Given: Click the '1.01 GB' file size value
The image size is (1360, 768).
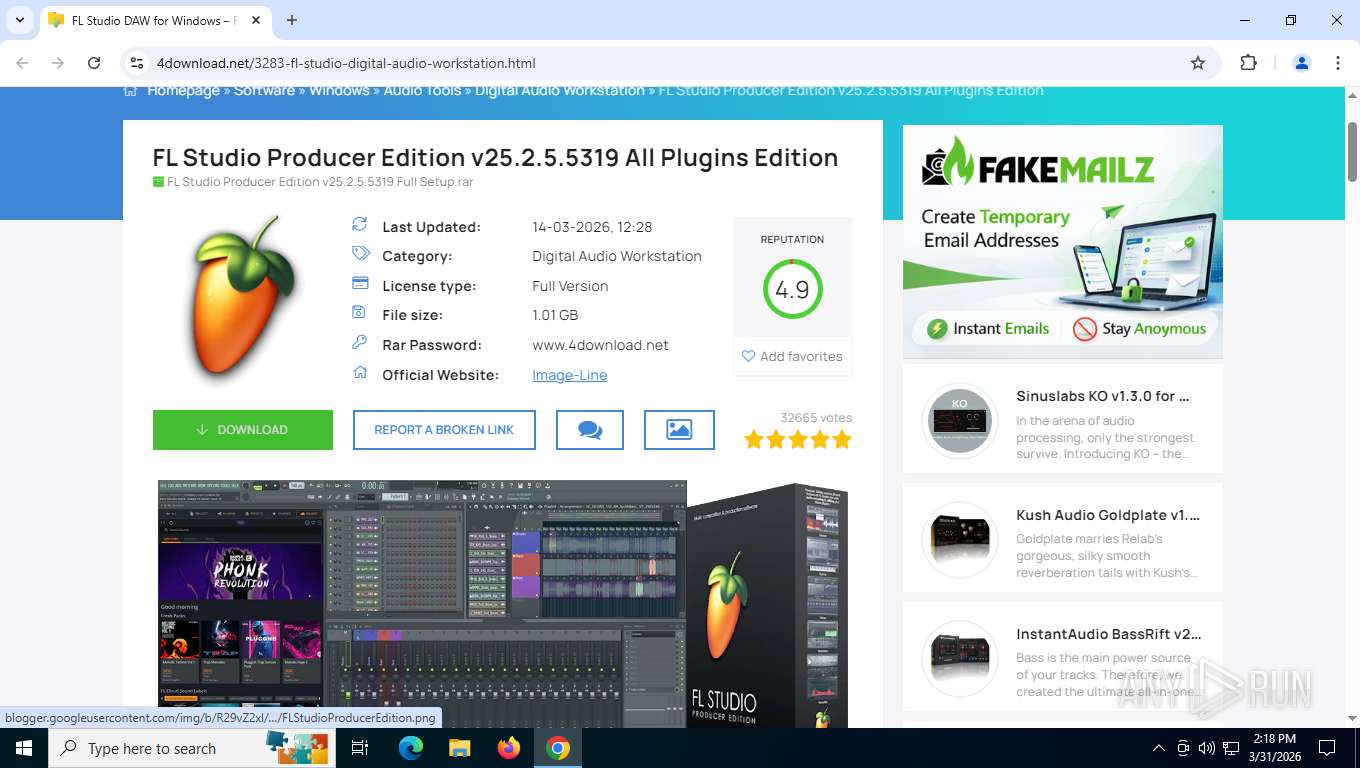Looking at the screenshot, I should 555,315.
